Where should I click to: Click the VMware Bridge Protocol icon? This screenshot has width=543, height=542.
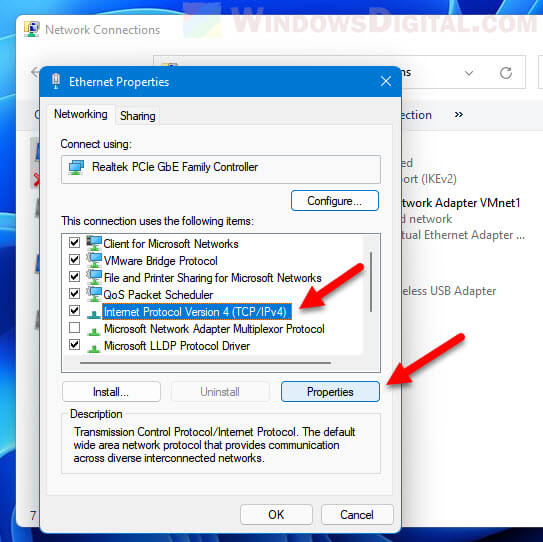pos(94,260)
